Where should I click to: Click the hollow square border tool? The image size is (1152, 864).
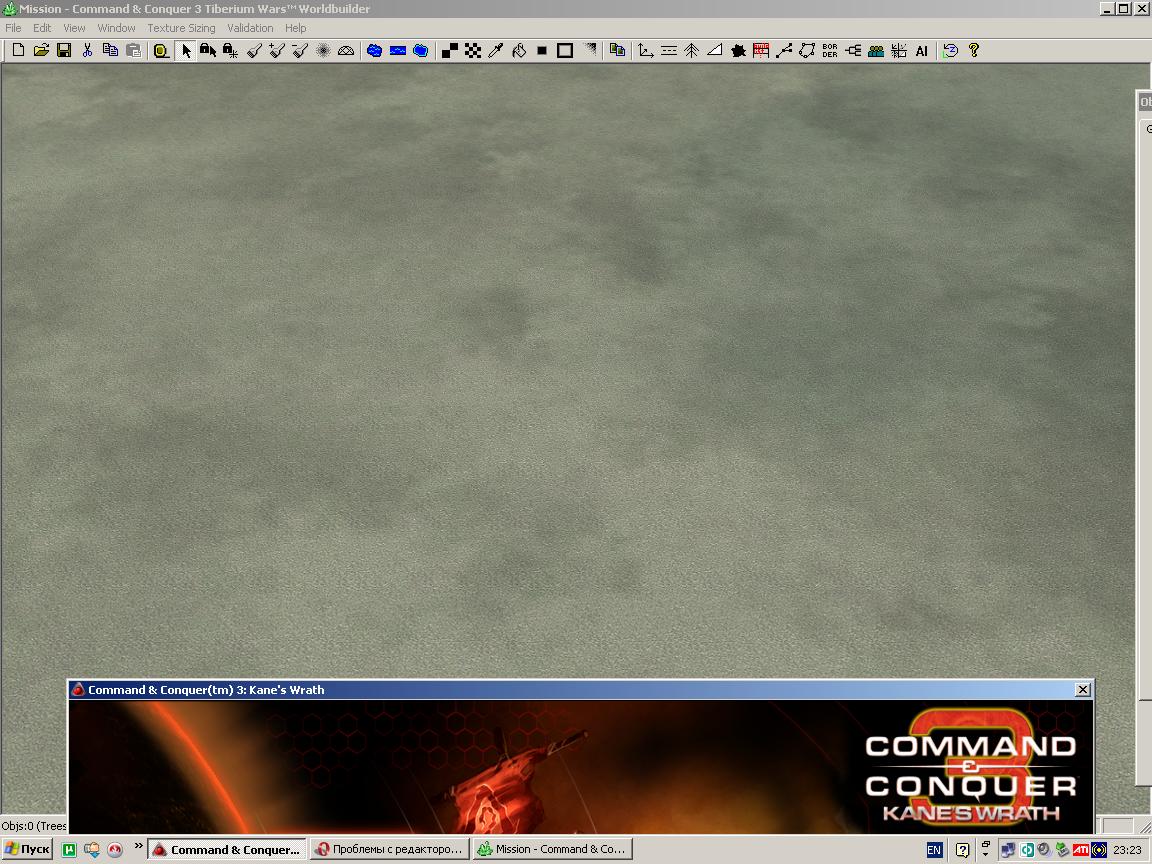(x=565, y=50)
